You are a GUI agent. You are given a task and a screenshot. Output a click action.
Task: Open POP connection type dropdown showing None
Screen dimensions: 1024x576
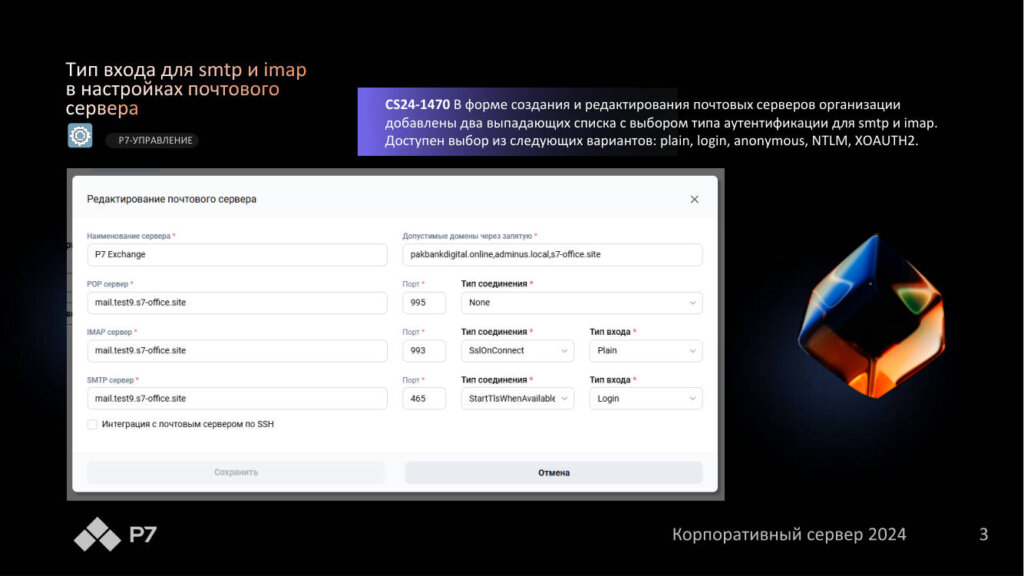point(581,303)
